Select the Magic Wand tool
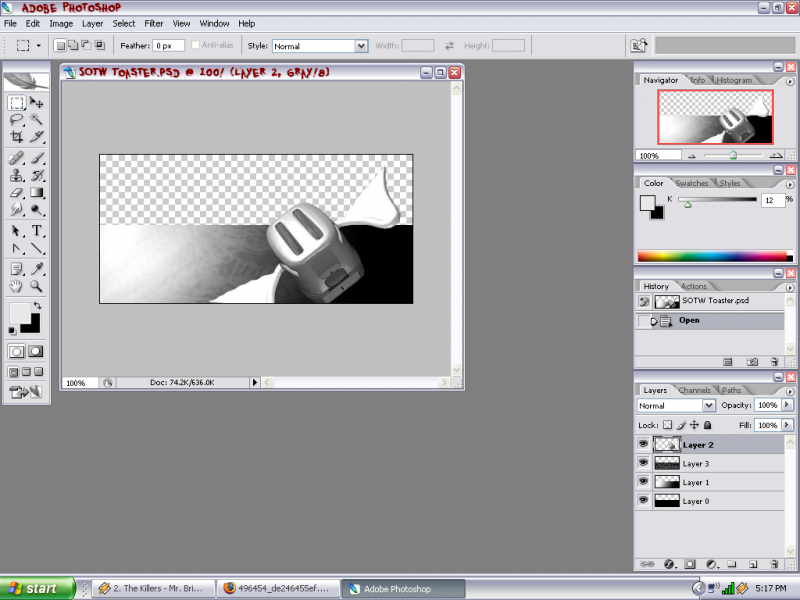This screenshot has height=600, width=800. click(37, 119)
